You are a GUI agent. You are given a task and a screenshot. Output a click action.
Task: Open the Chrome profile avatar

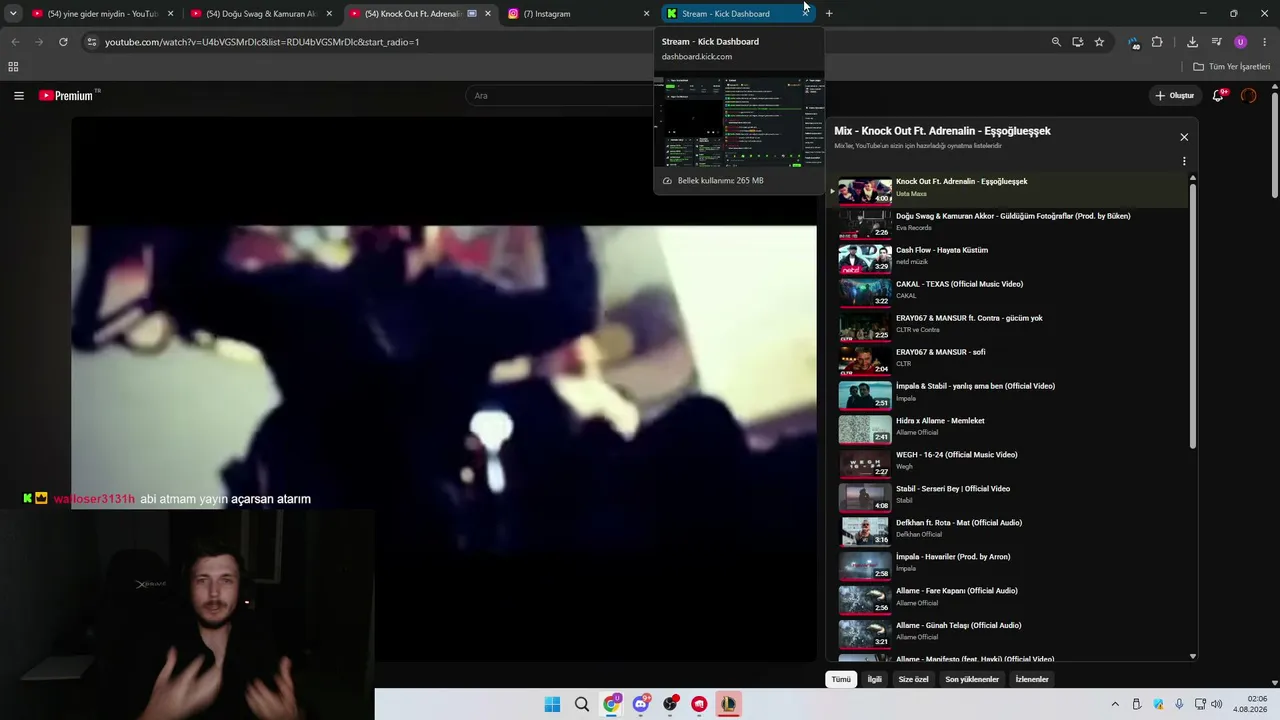tap(1241, 42)
